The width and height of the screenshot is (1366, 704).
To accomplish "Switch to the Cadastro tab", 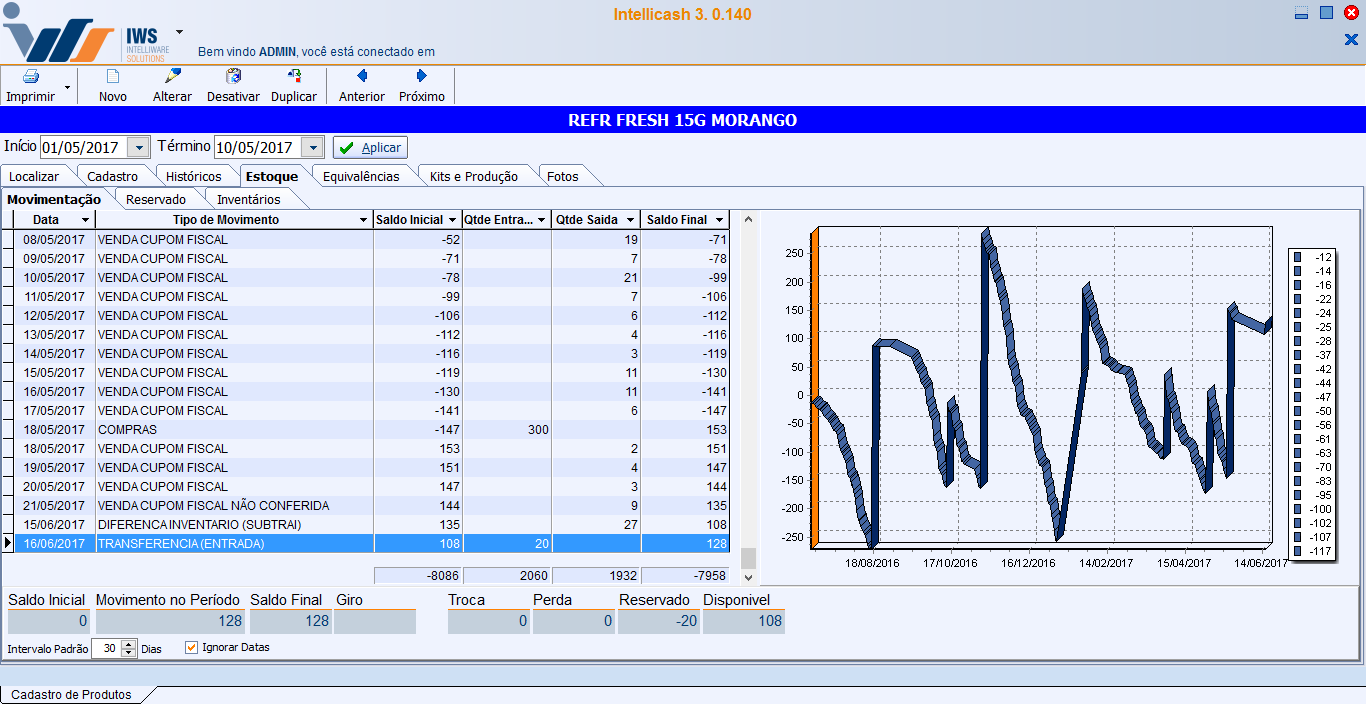I will [112, 176].
